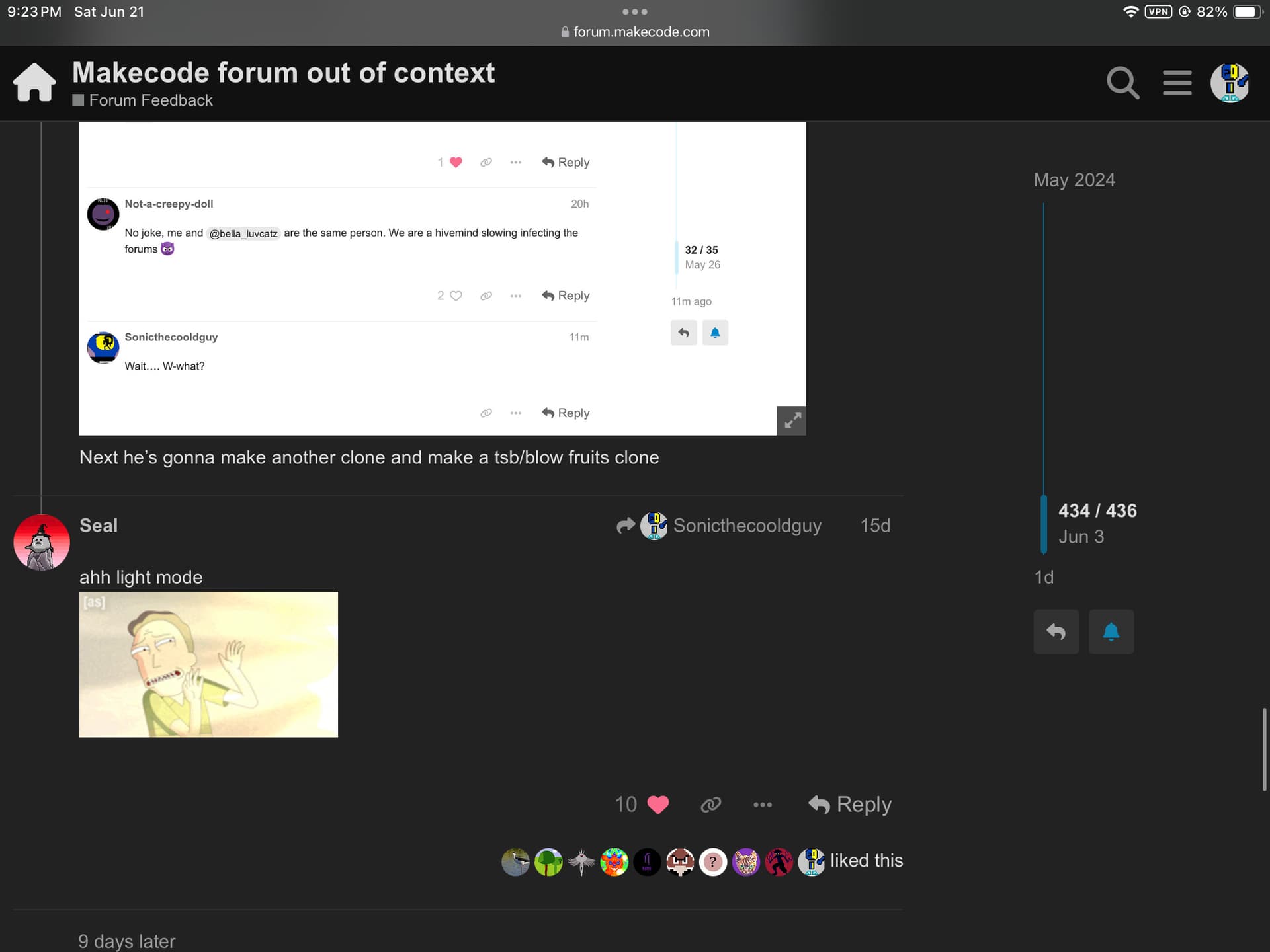Open your profile avatar menu
The width and height of the screenshot is (1270, 952).
tap(1229, 83)
